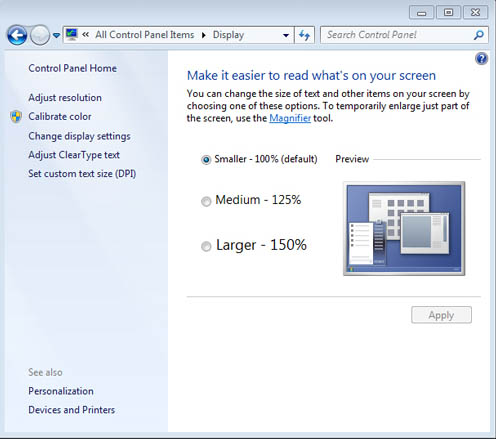This screenshot has width=496, height=439.
Task: Click the Apply button
Action: point(441,315)
